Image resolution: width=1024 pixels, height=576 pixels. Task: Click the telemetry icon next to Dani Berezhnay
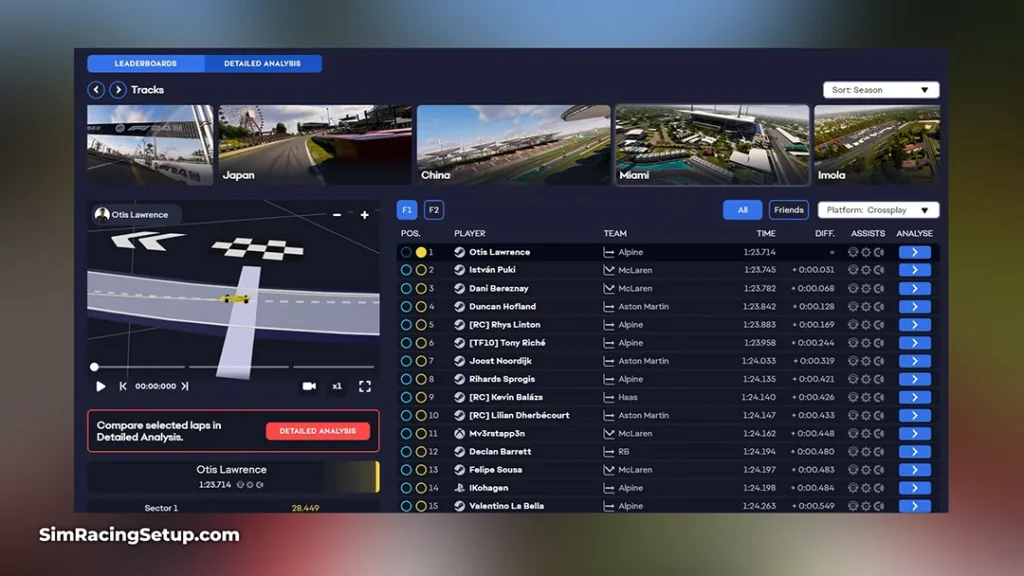coord(878,288)
